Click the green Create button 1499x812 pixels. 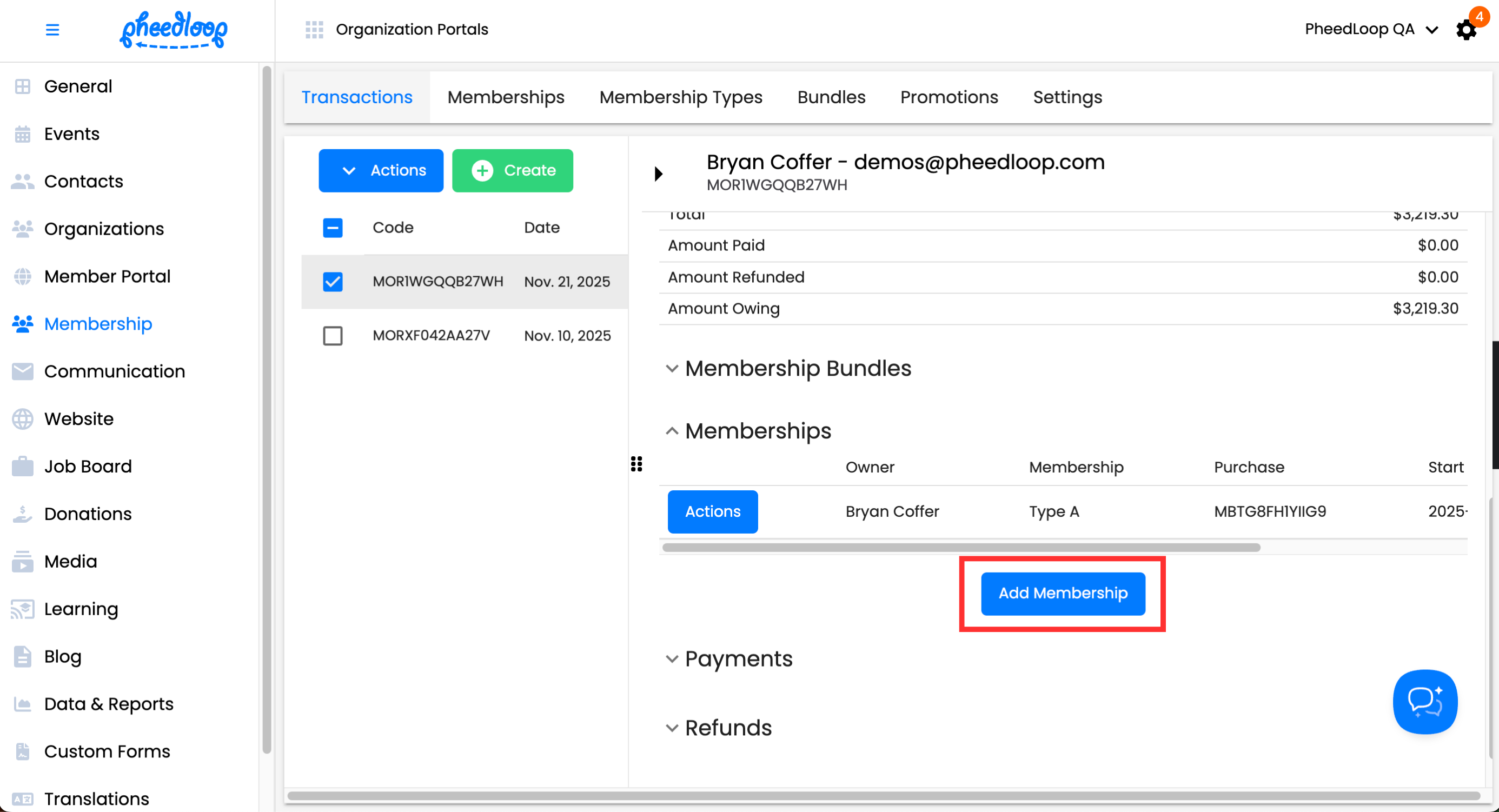[x=512, y=170]
